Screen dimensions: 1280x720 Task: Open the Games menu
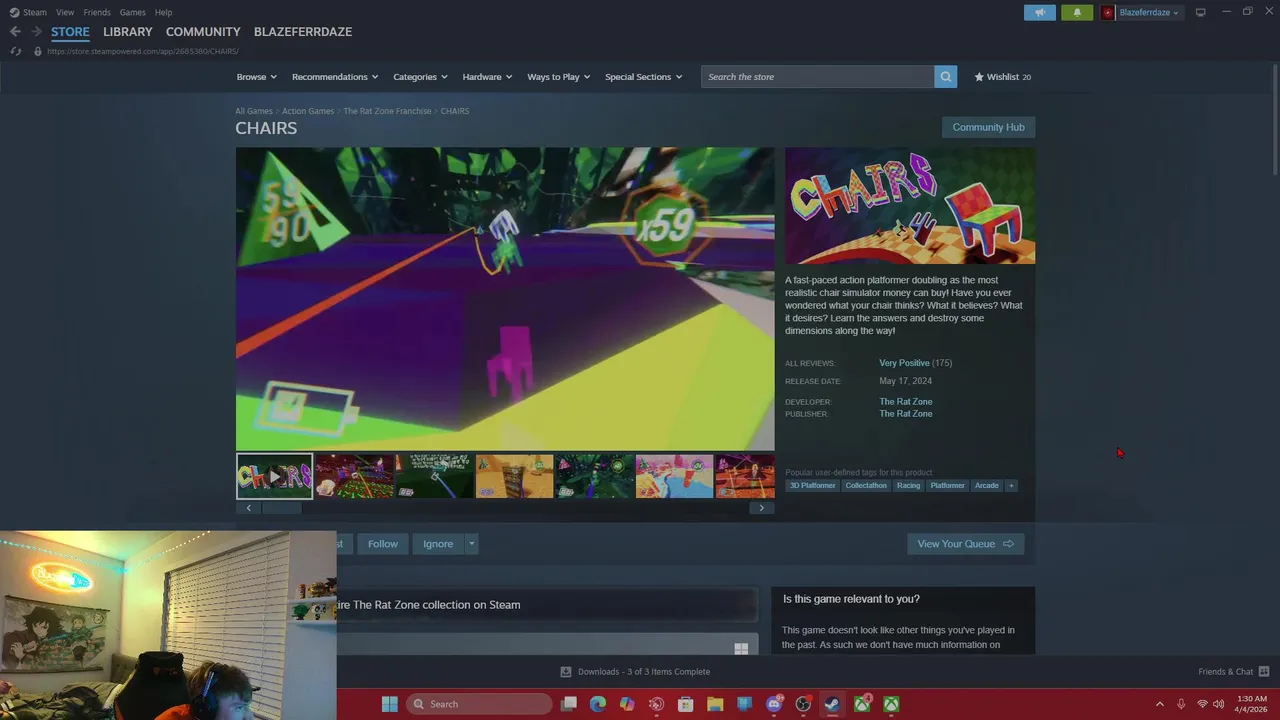click(x=133, y=12)
